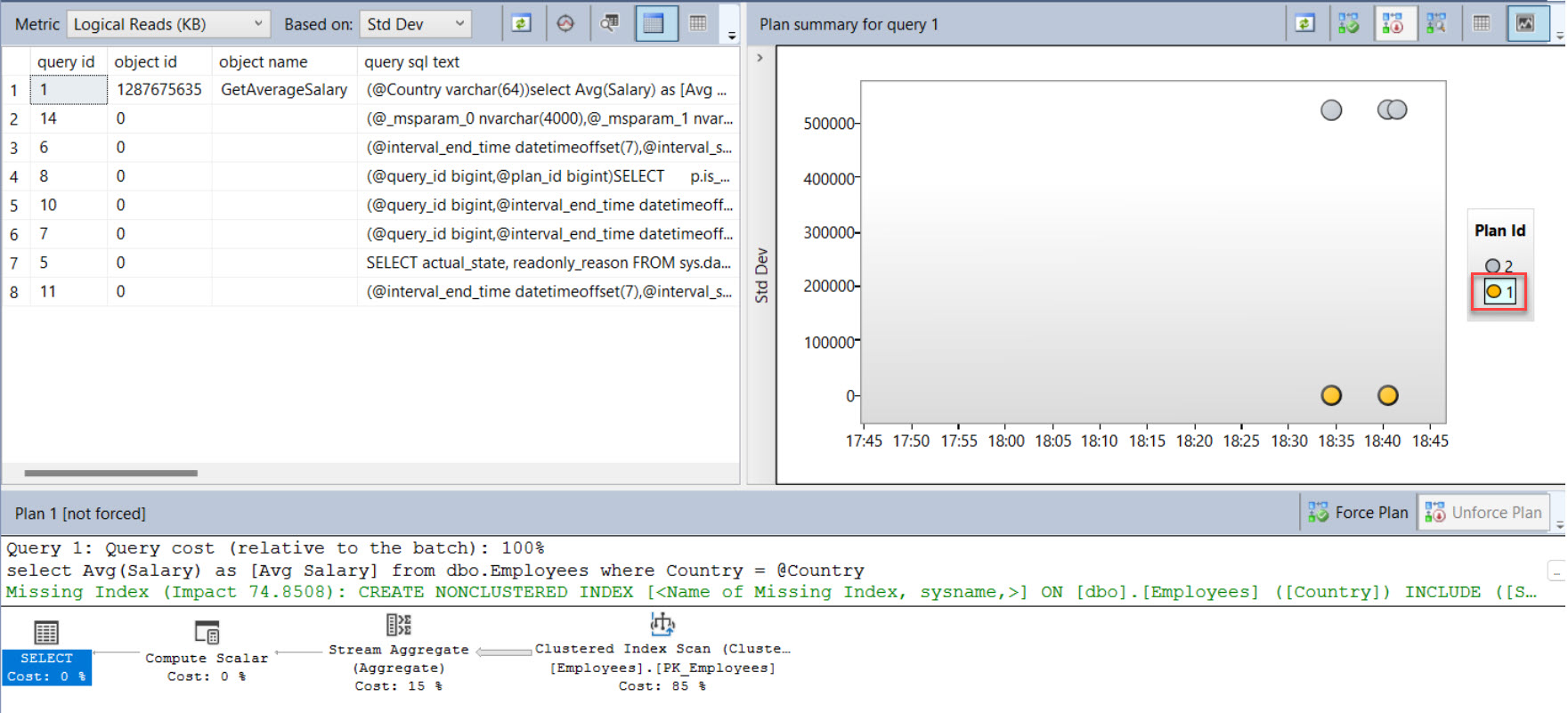
Task: Sort by object name column header
Action: tap(284, 62)
